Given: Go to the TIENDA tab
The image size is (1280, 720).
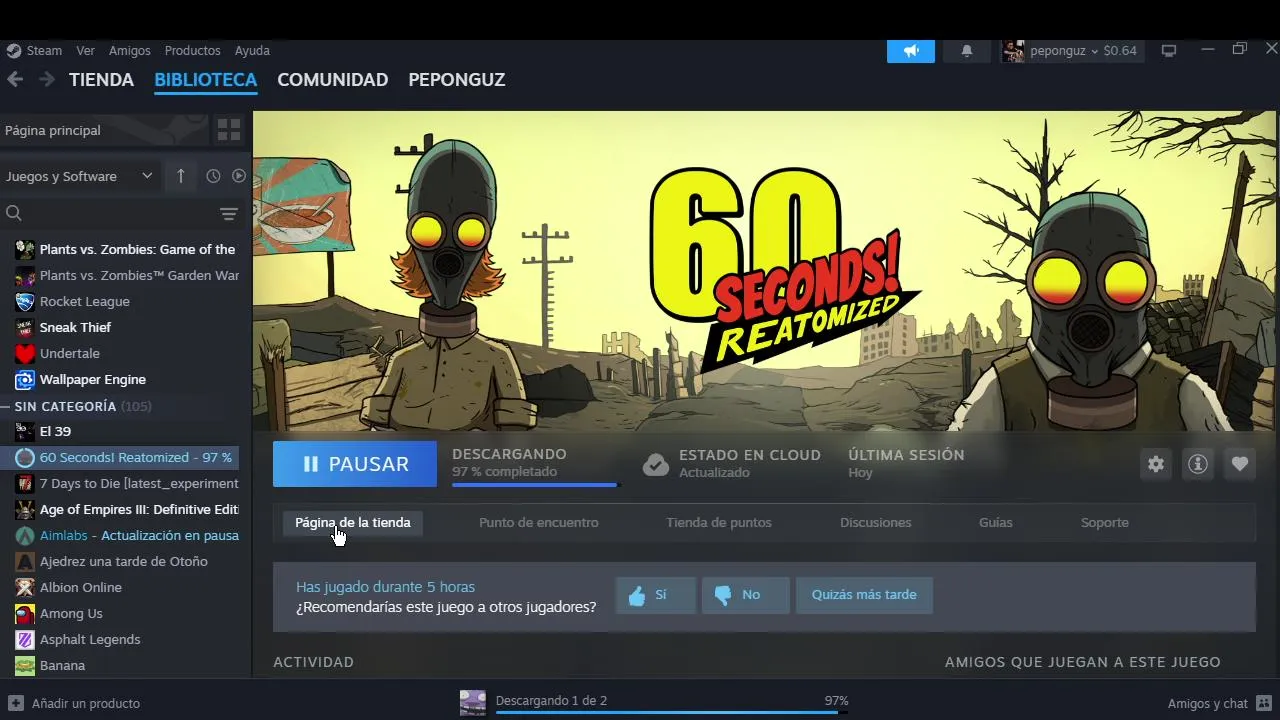Looking at the screenshot, I should pyautogui.click(x=101, y=80).
